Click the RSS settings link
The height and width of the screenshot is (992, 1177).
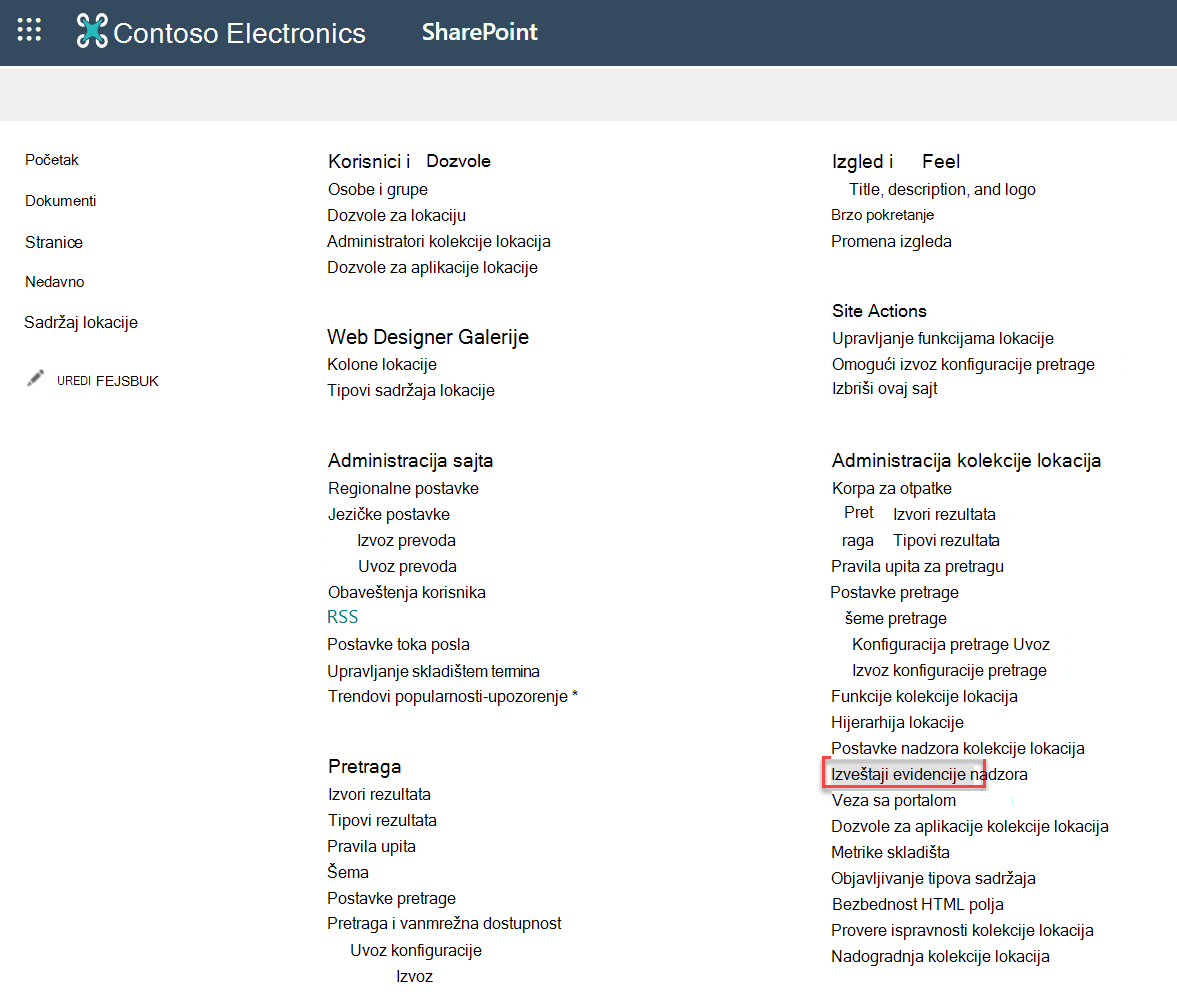click(x=342, y=617)
